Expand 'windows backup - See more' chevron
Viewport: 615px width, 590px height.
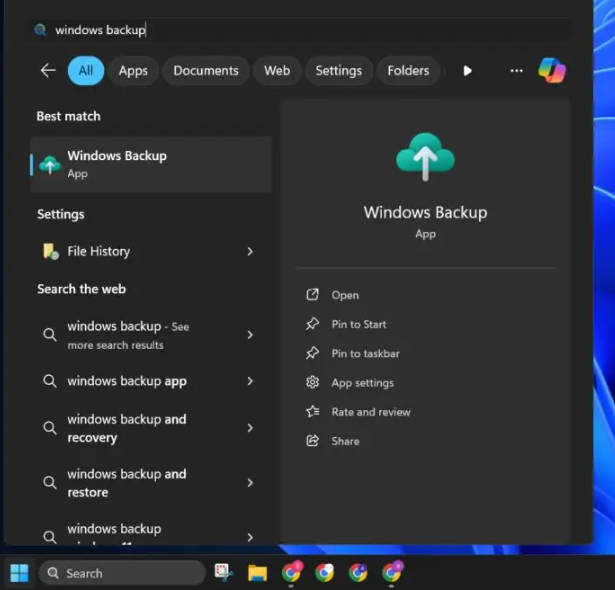coord(250,335)
